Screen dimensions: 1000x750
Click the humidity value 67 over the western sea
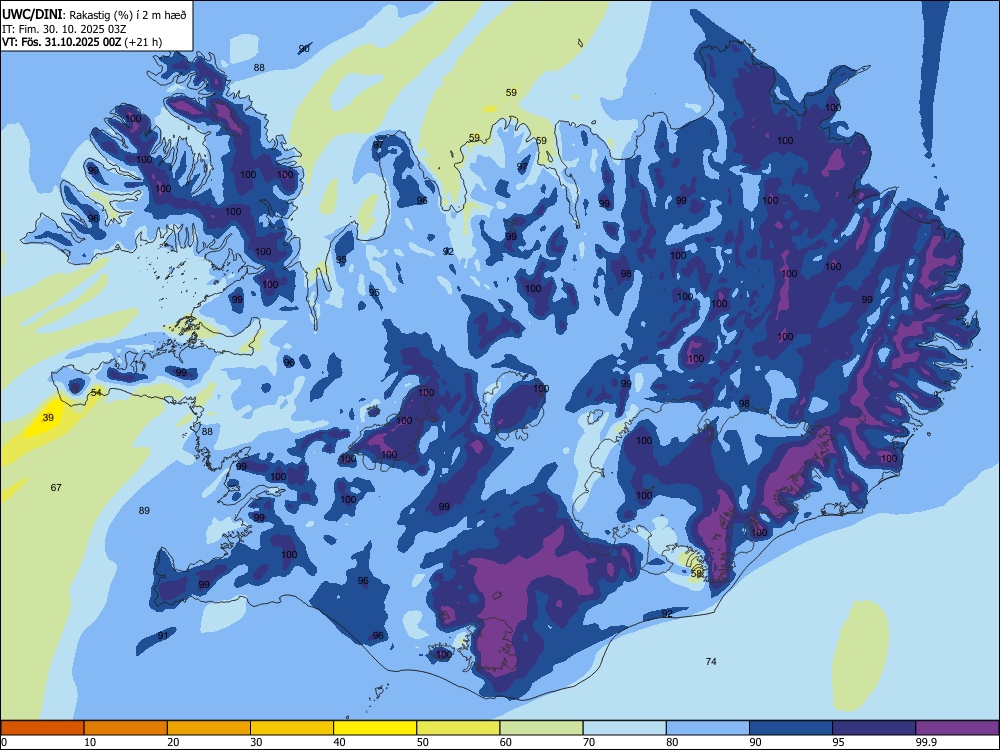click(x=56, y=487)
